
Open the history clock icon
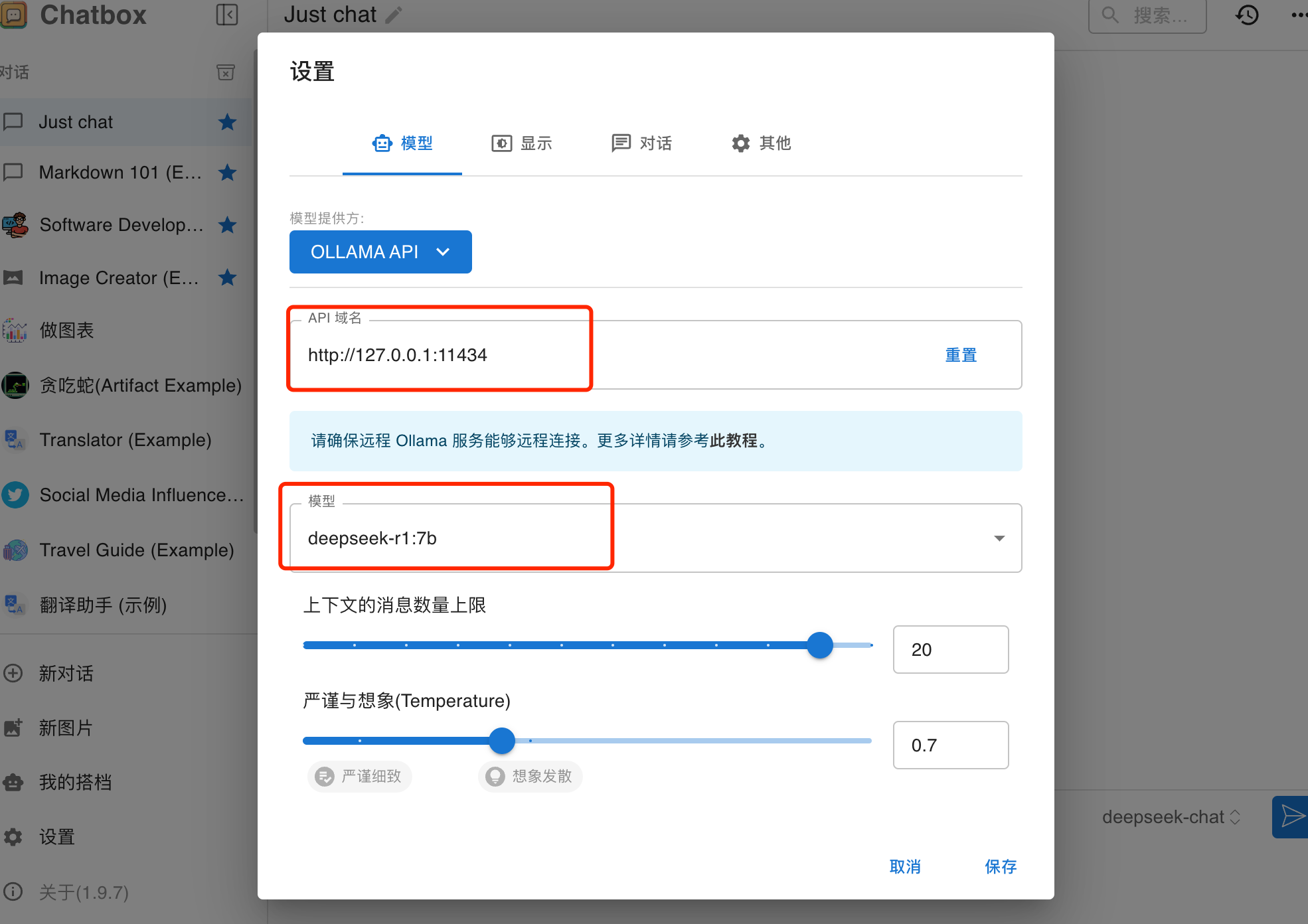pyautogui.click(x=1247, y=15)
